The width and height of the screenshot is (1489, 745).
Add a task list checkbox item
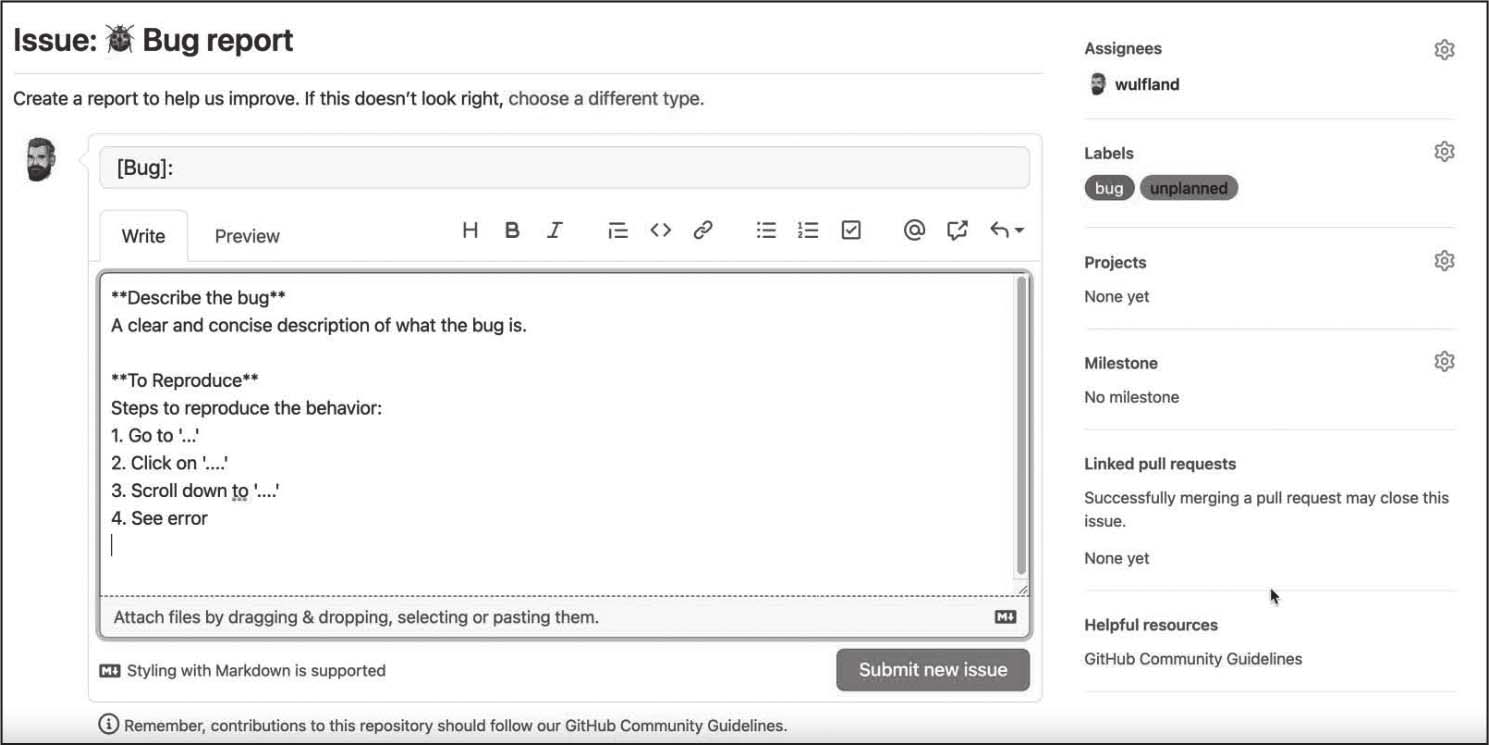coord(851,230)
